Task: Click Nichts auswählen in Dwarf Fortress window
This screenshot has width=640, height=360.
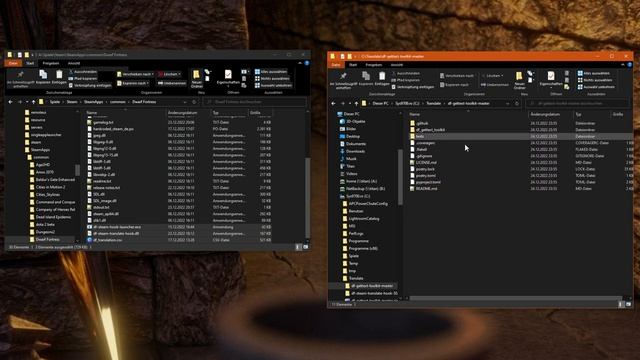Action: [272, 78]
